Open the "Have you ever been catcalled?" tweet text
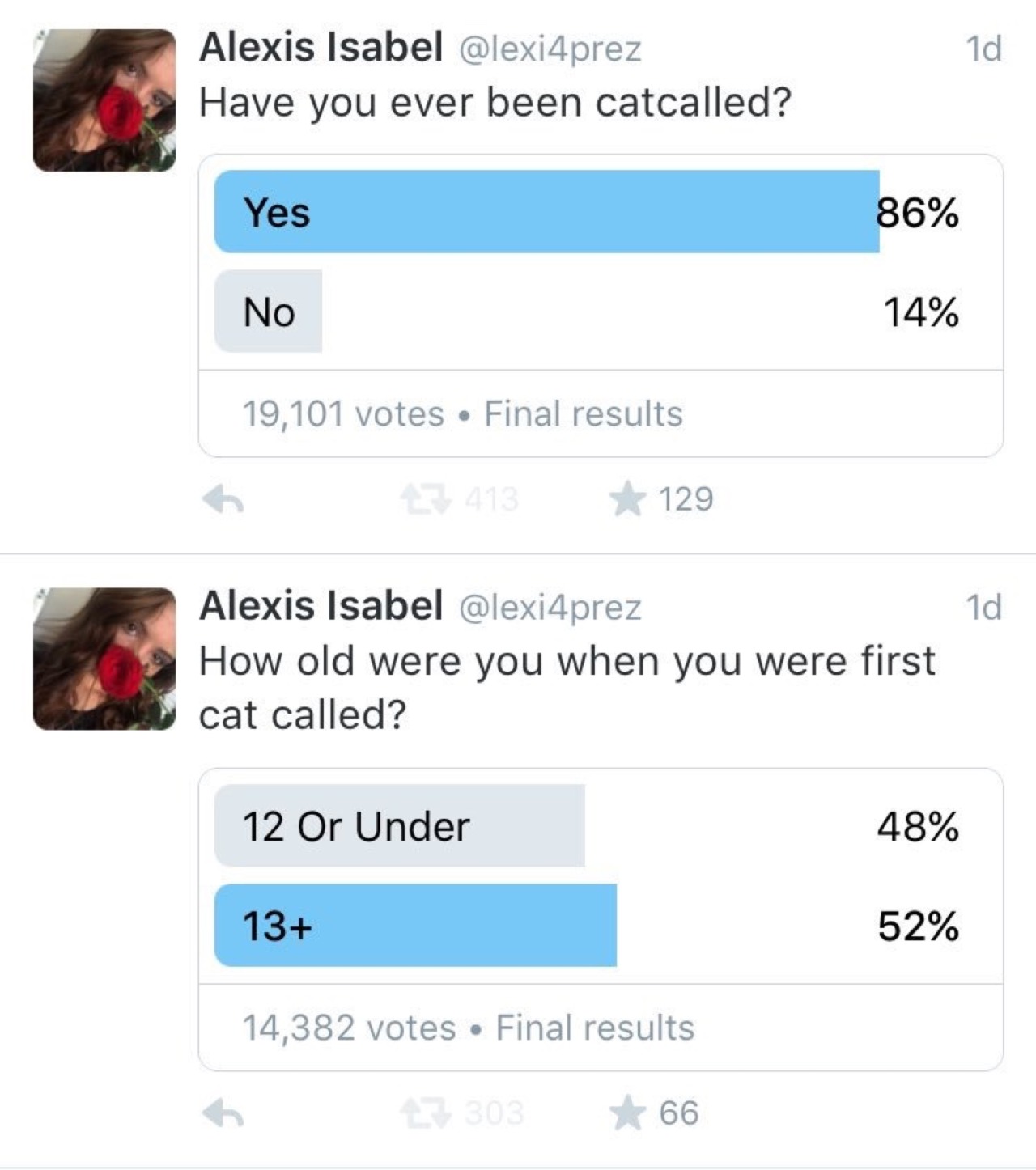This screenshot has width=1036, height=1170. point(495,103)
